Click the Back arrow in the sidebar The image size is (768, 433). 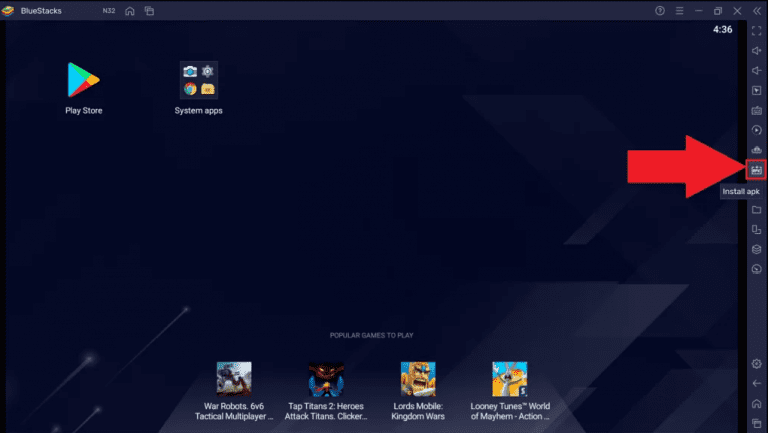click(x=757, y=383)
